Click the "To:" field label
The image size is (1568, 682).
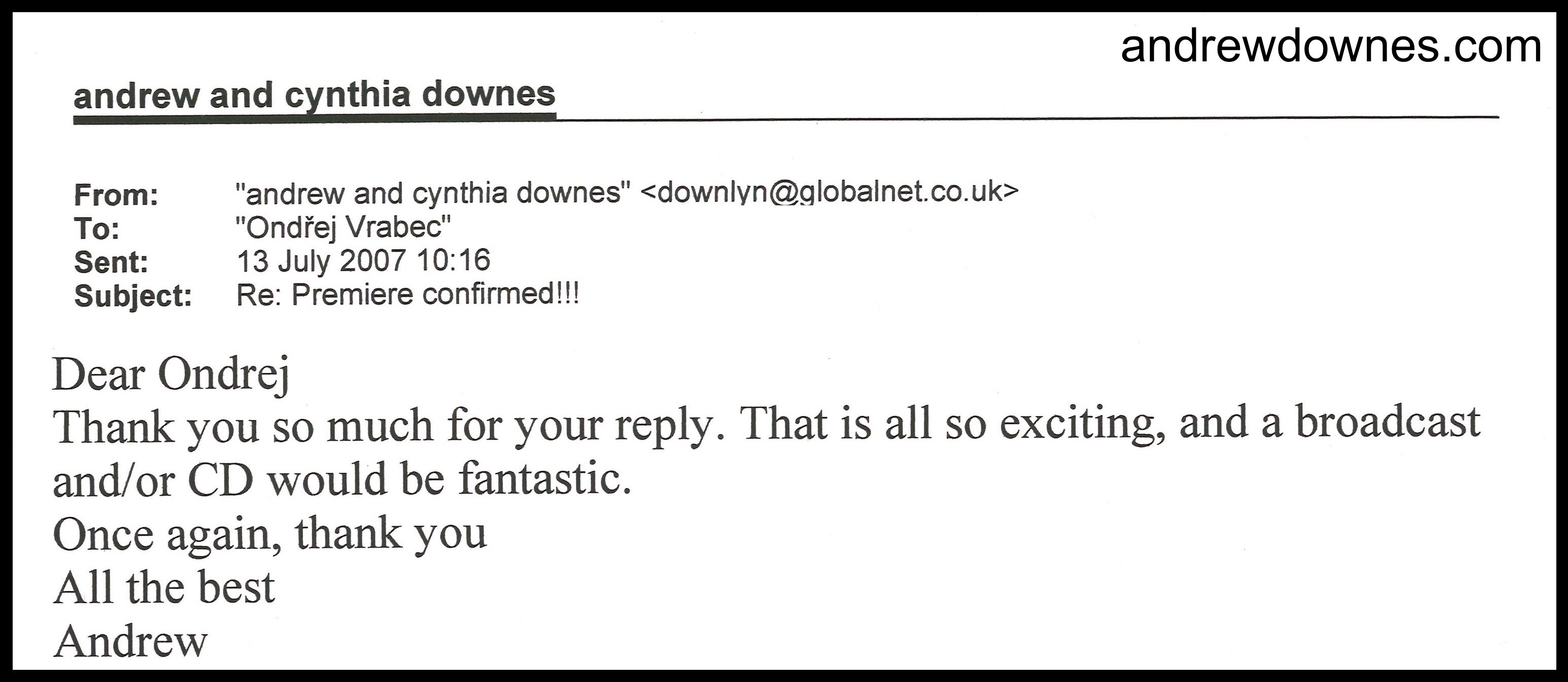(x=97, y=229)
